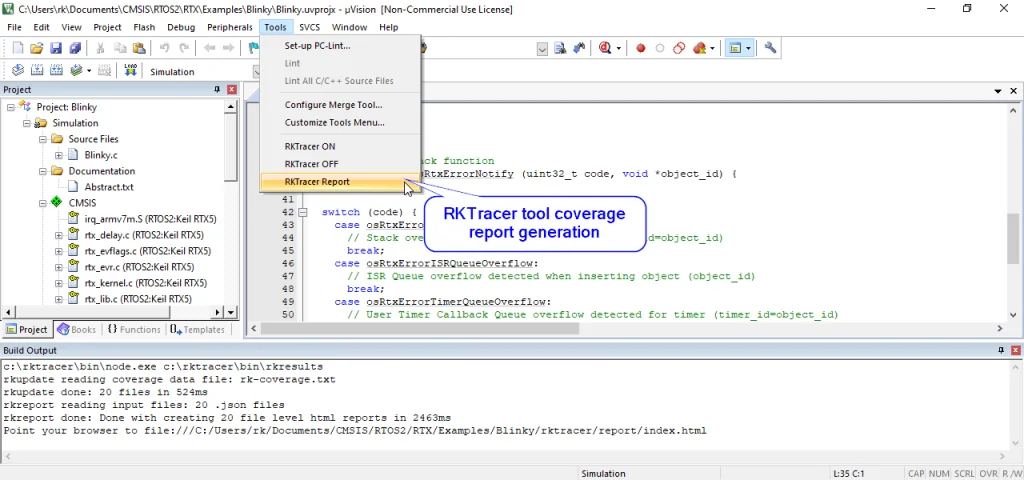Click the Rebuild all target files icon

56,71
